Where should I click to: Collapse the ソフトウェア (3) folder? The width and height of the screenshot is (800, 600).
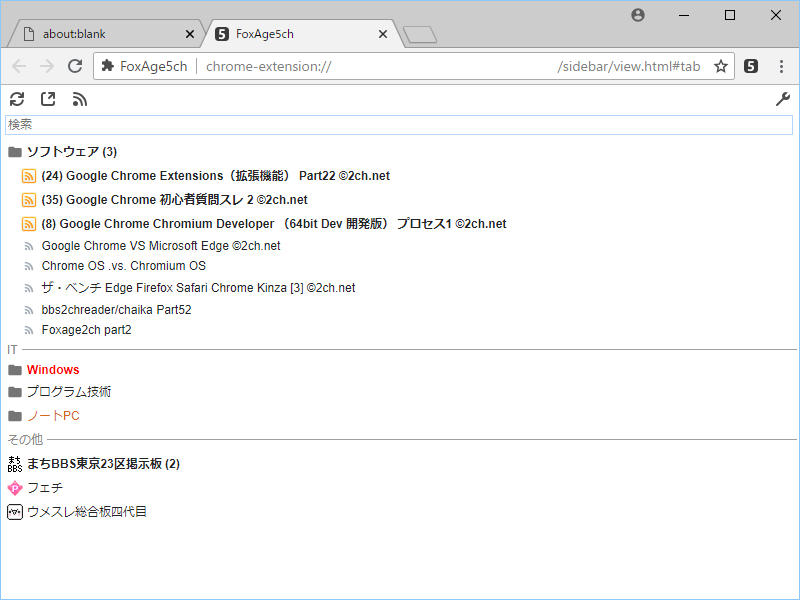tap(71, 152)
